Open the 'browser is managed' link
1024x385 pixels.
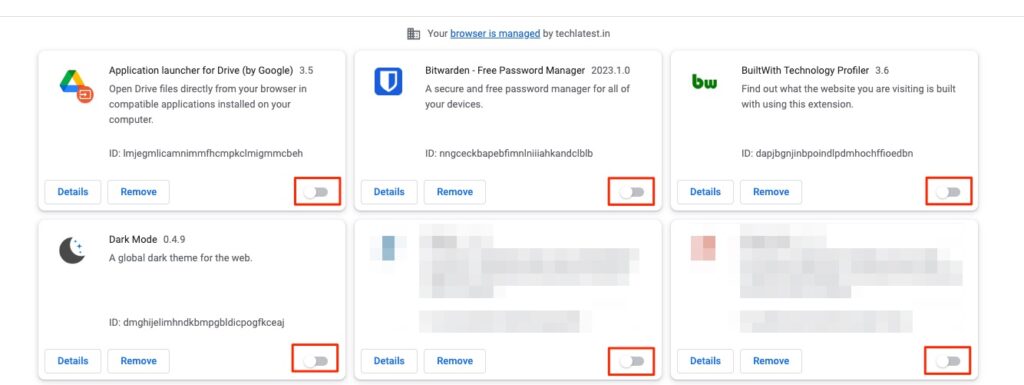pyautogui.click(x=495, y=33)
